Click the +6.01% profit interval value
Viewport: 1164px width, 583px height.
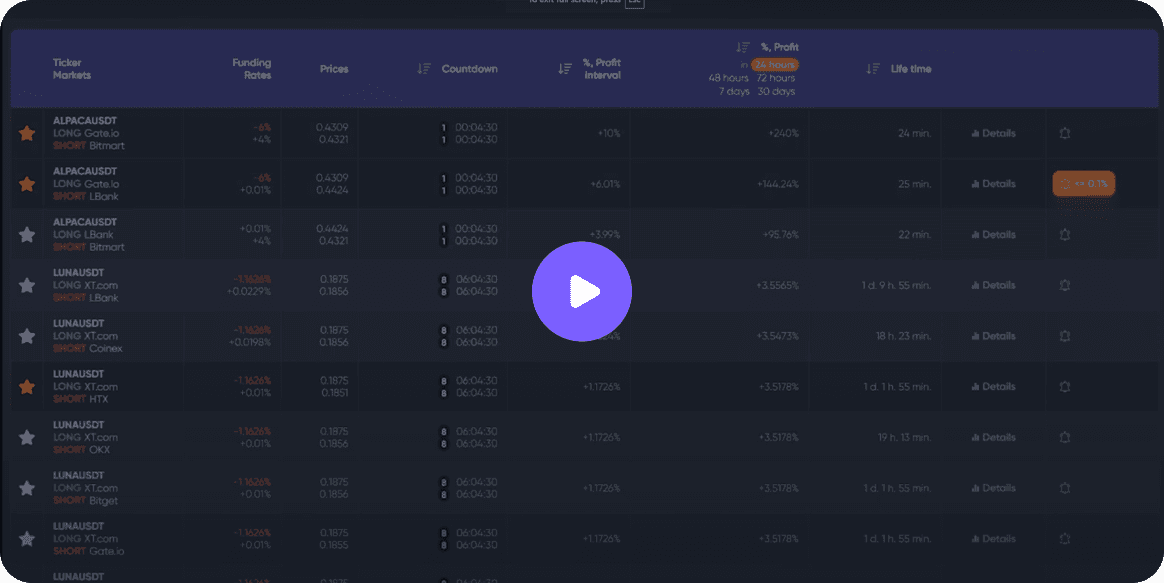[x=605, y=184]
